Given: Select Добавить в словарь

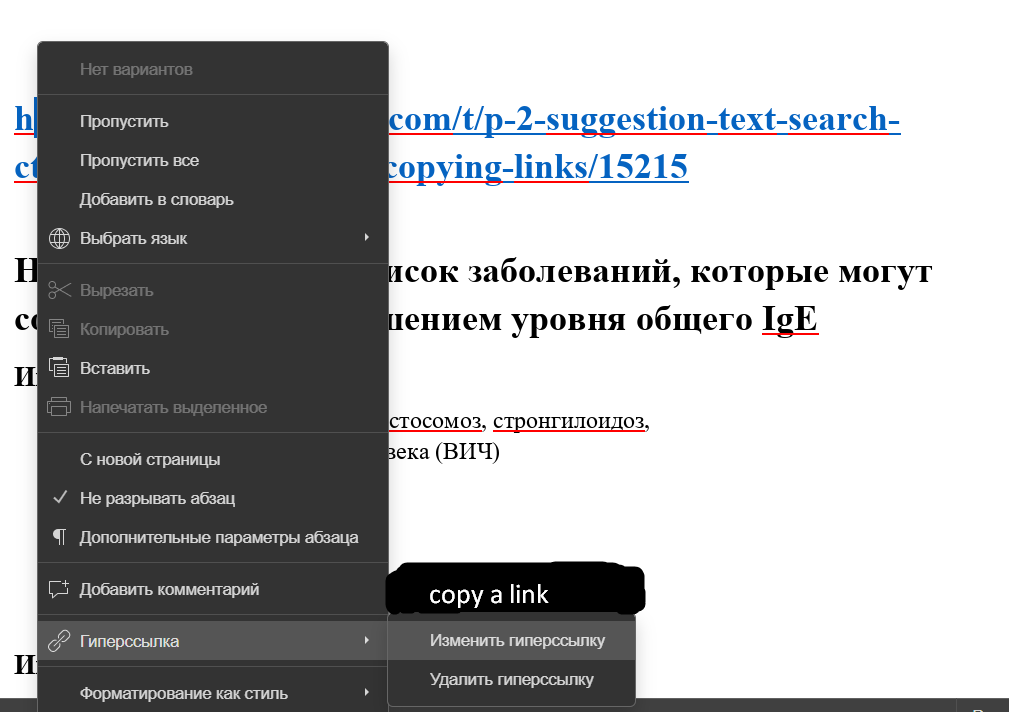Looking at the screenshot, I should tap(213, 200).
